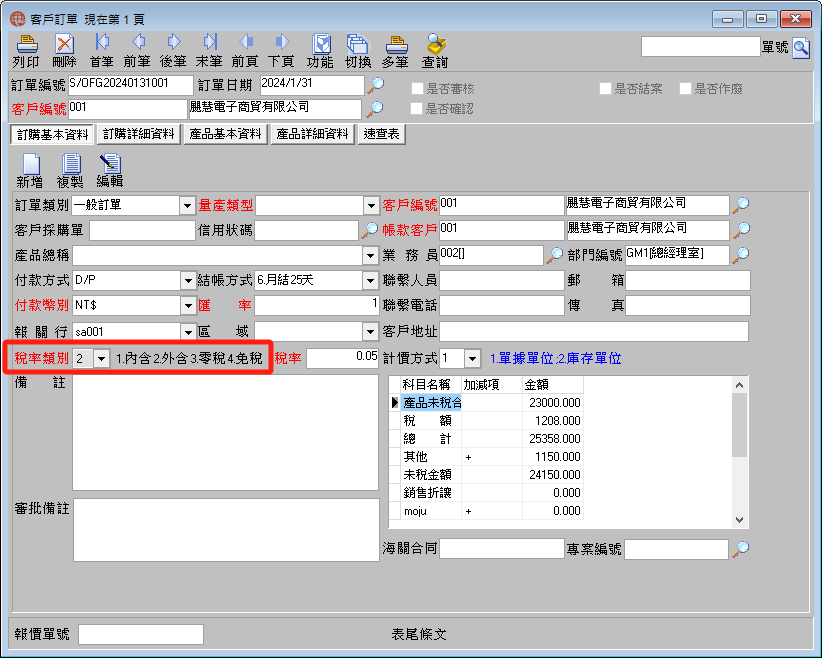This screenshot has width=822, height=658.
Task: Expand the 付款幣別 dropdown
Action: (x=188, y=305)
